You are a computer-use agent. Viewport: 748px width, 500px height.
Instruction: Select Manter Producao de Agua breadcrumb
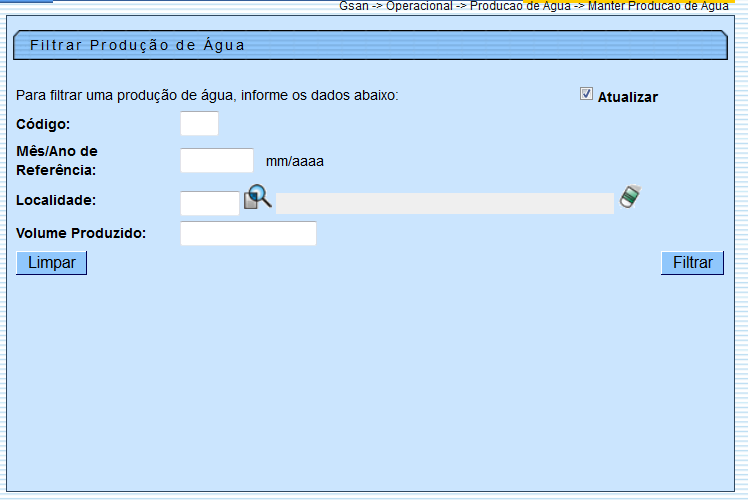(x=658, y=6)
